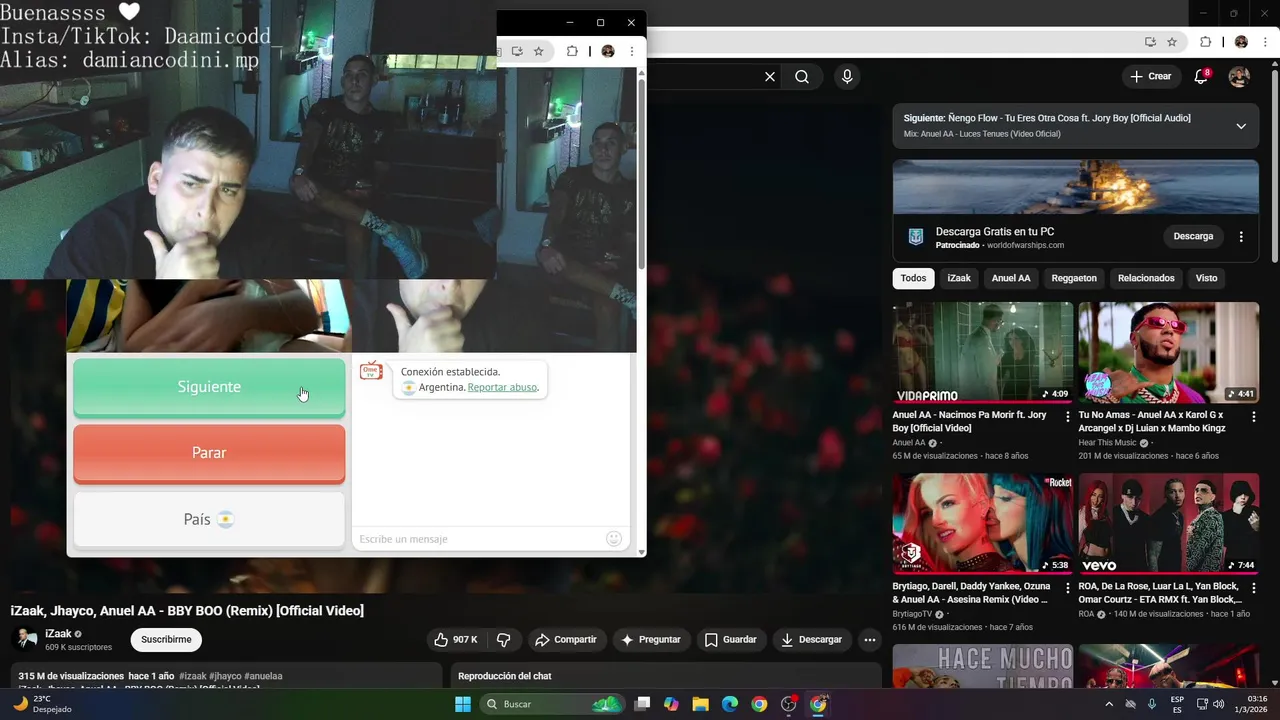Subscribe to iZaak with Suscribirme
Viewport: 1280px width, 720px height.
(x=166, y=640)
